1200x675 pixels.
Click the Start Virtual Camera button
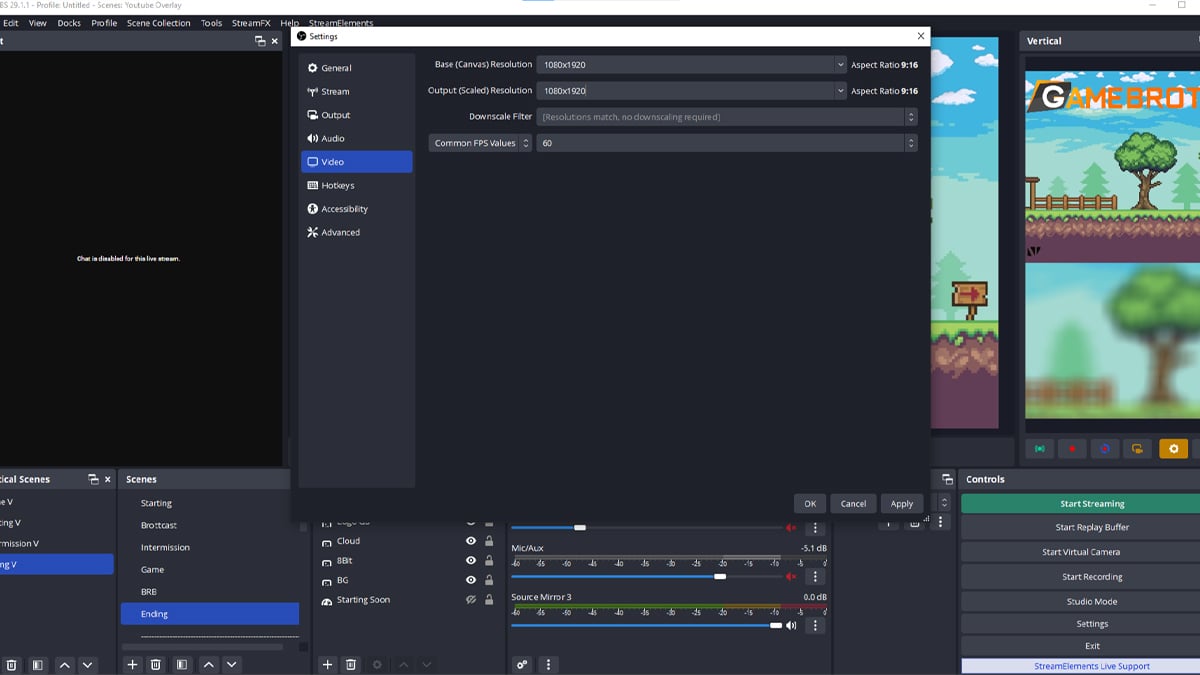click(1090, 551)
